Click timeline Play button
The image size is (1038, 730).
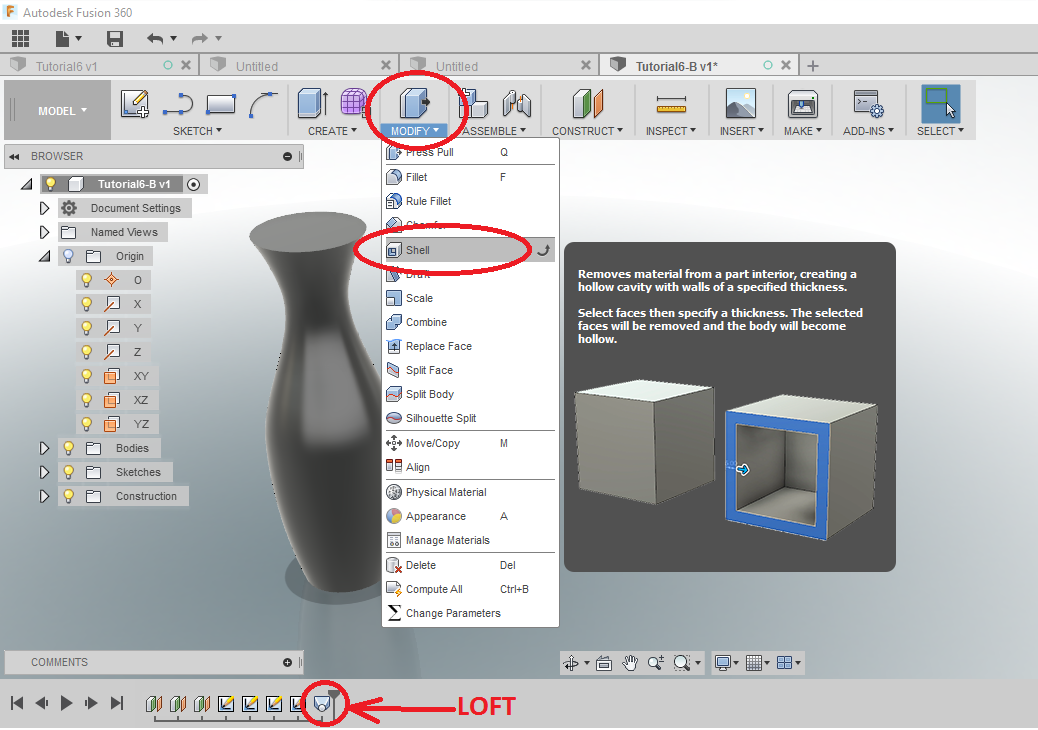click(x=66, y=703)
